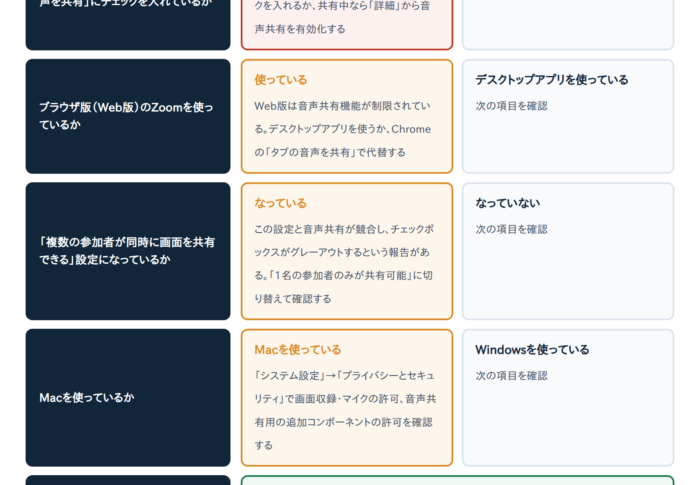Click the heading 'Windowsを使っている'

tap(532, 350)
